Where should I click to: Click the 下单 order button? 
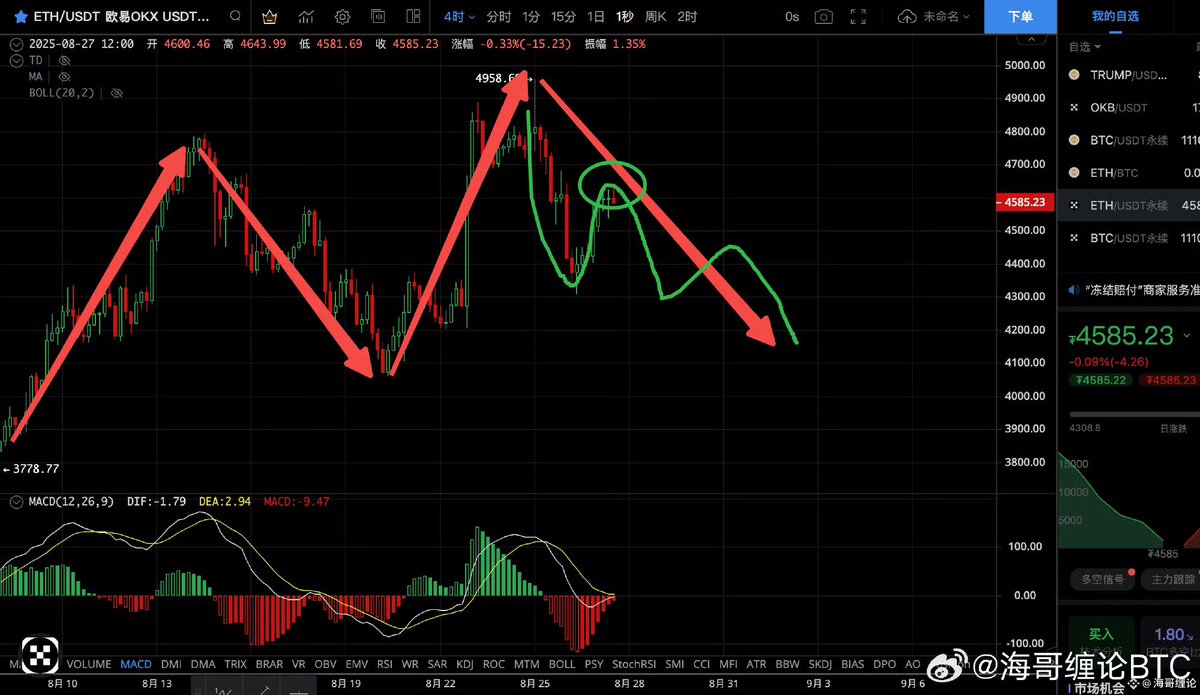pos(1020,17)
